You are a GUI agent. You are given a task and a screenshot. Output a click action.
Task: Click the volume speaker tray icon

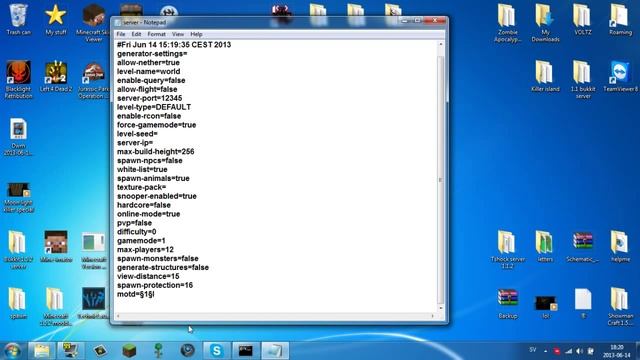click(x=579, y=351)
